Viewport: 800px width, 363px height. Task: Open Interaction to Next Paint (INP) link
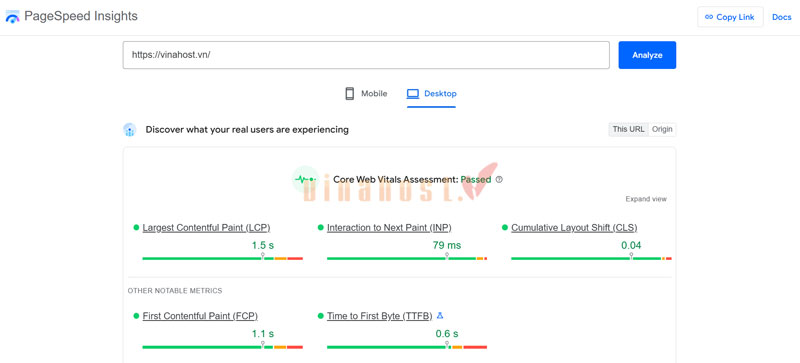389,228
